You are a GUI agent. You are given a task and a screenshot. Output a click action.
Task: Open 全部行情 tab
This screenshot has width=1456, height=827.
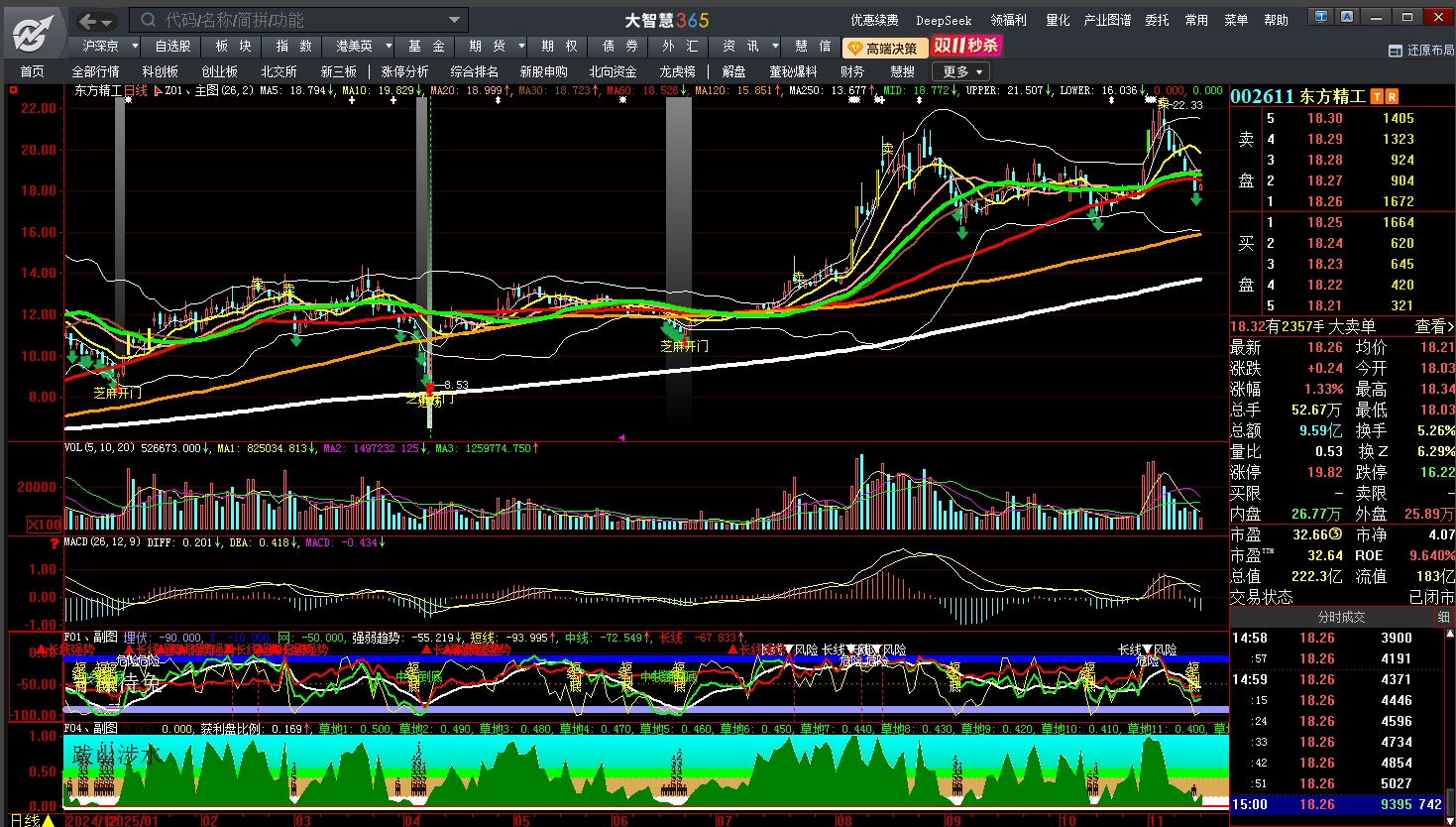tap(95, 71)
